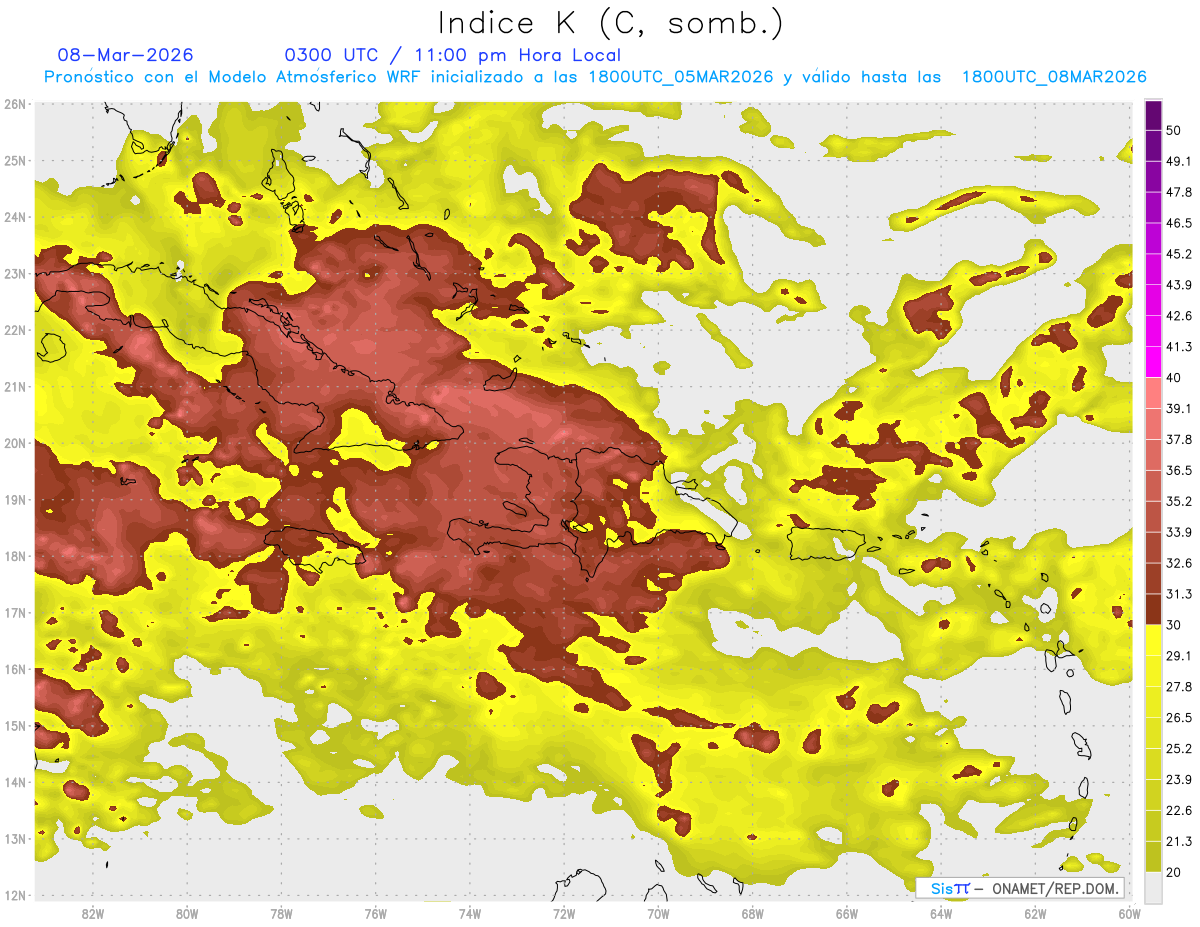The width and height of the screenshot is (1200, 927).
Task: Click the grey swatch below 20 on colorbar
Action: pyautogui.click(x=1153, y=886)
